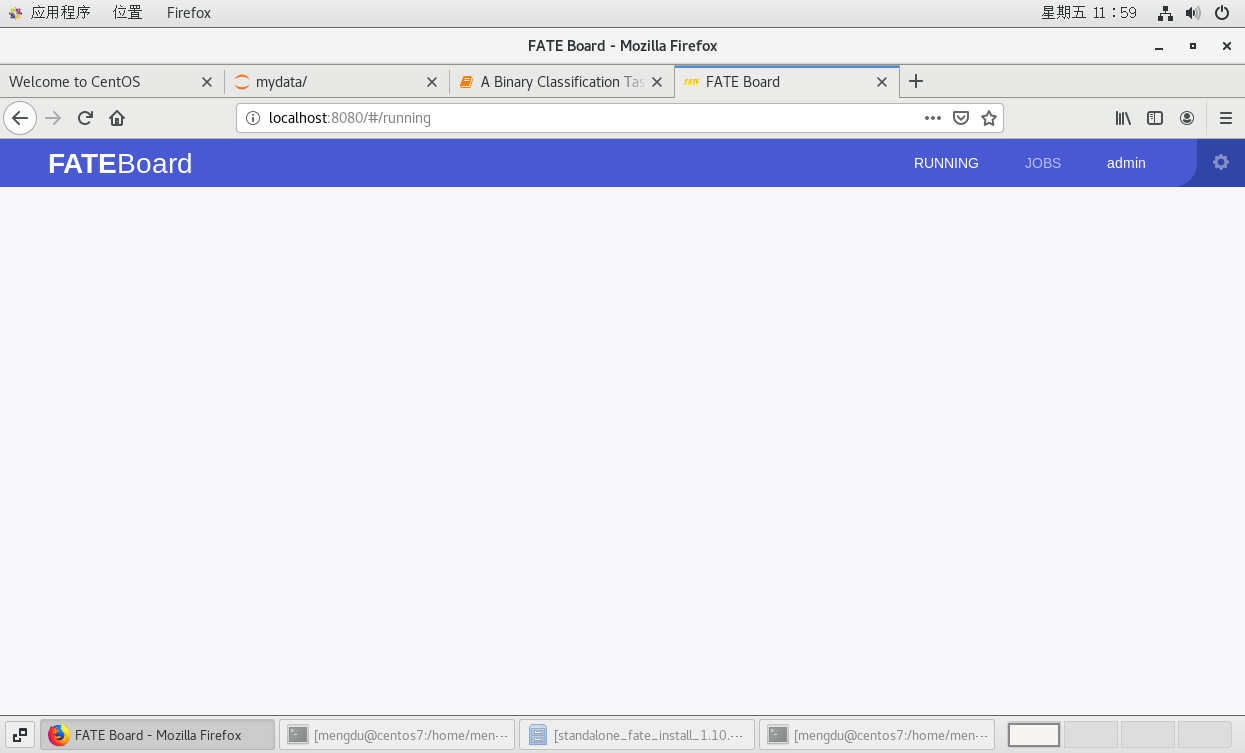The height and width of the screenshot is (753, 1245).
Task: Open the power menu icon
Action: click(1222, 13)
